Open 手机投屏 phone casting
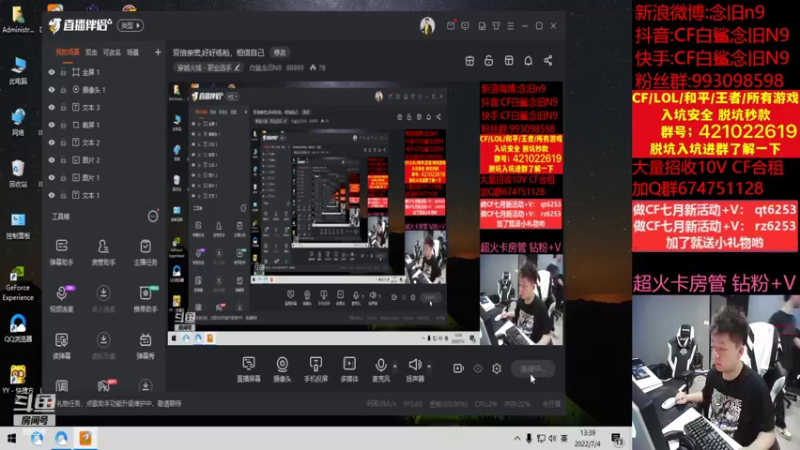800x450 pixels. pyautogui.click(x=316, y=369)
